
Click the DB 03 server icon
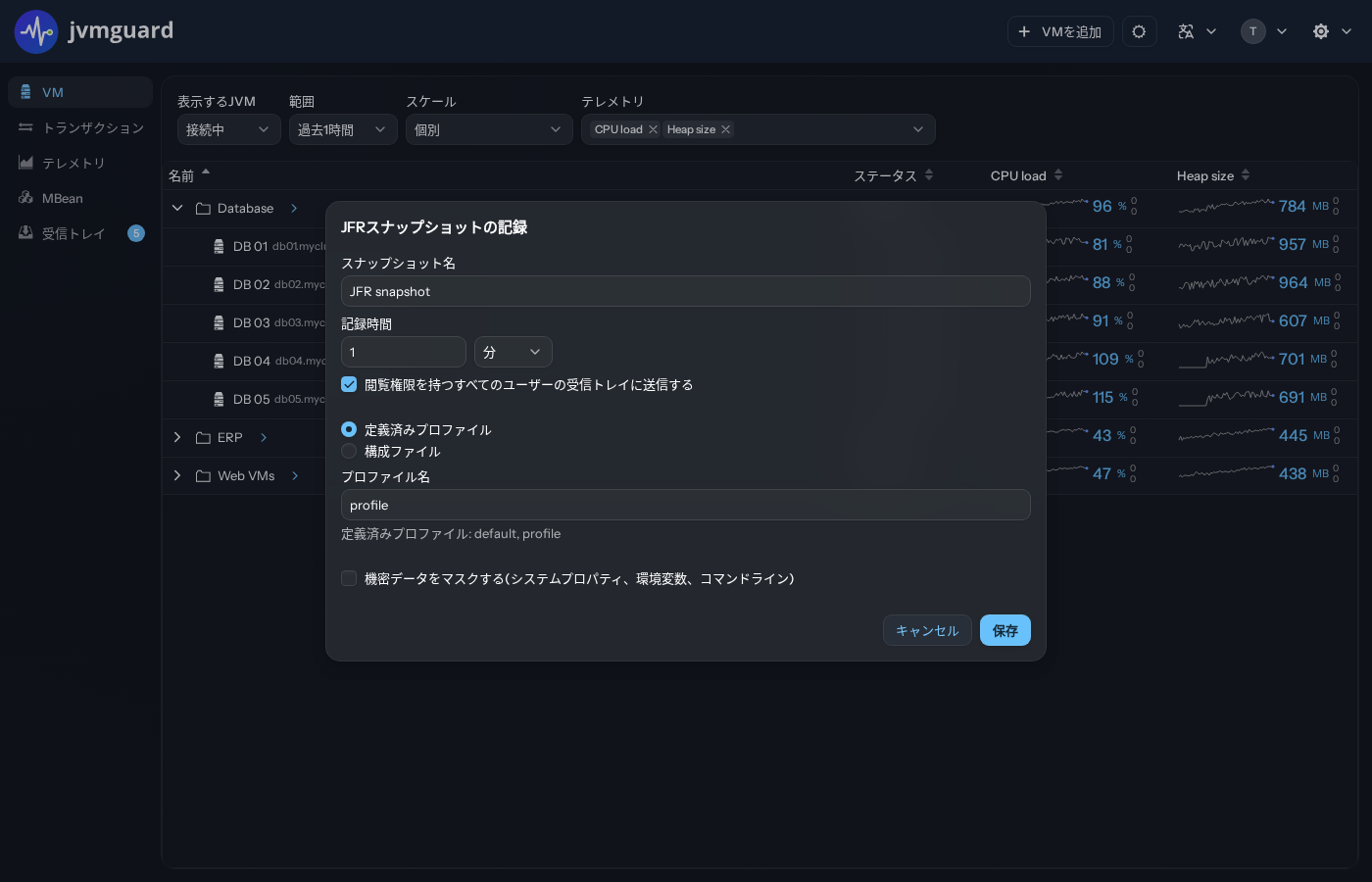[x=219, y=323]
